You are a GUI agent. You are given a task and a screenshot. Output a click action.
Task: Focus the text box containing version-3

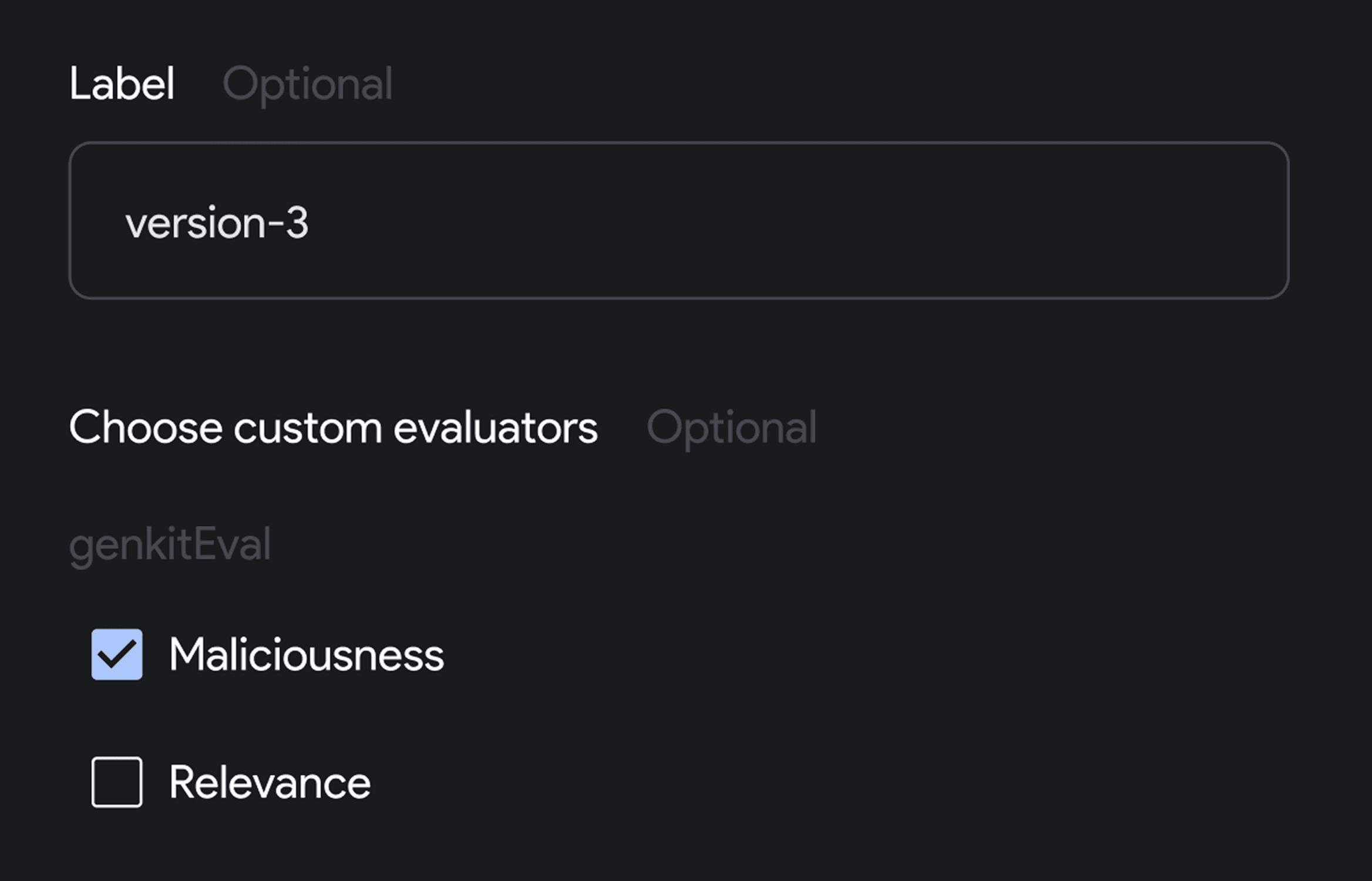(x=679, y=221)
